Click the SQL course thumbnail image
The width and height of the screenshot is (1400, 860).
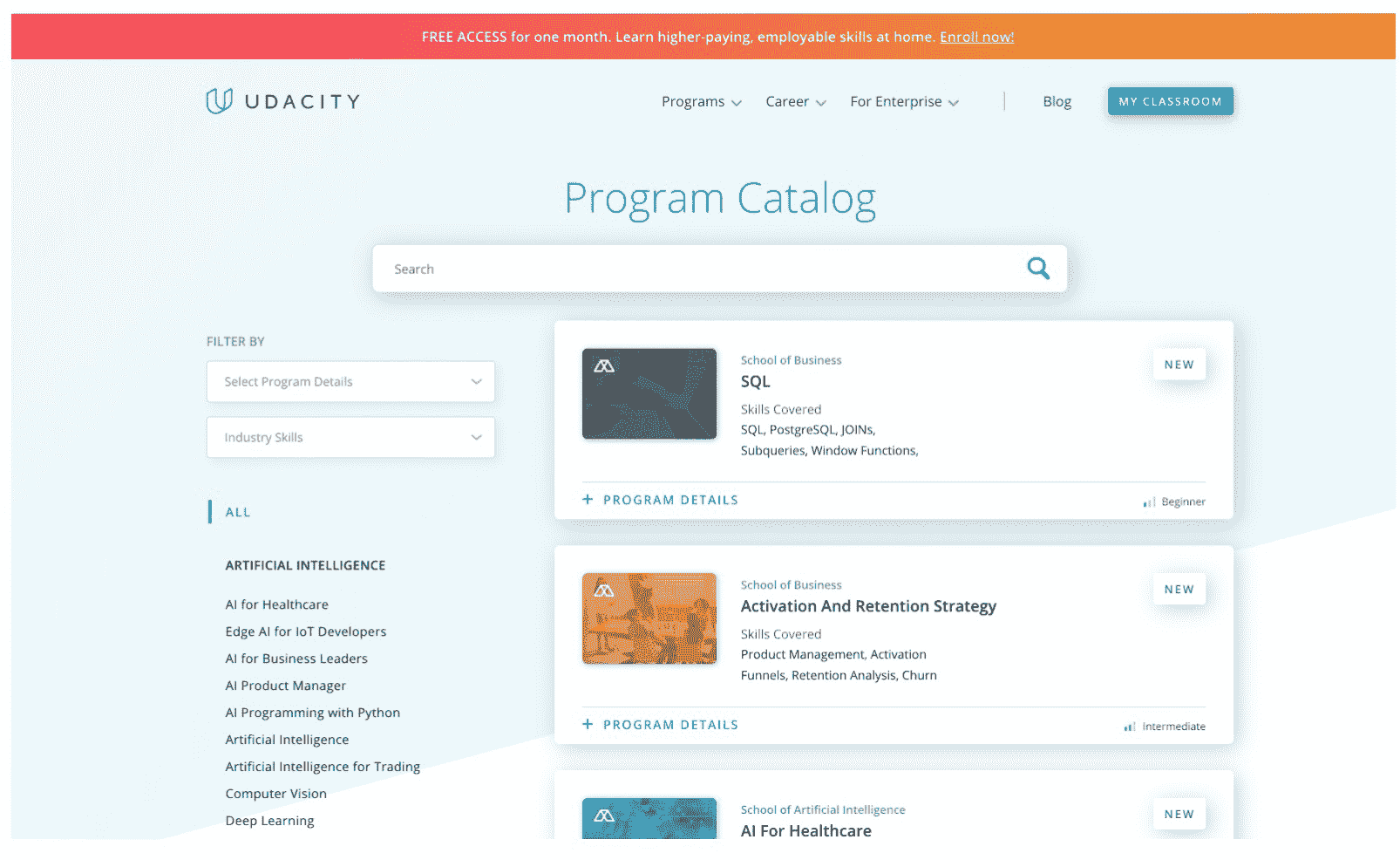point(649,394)
